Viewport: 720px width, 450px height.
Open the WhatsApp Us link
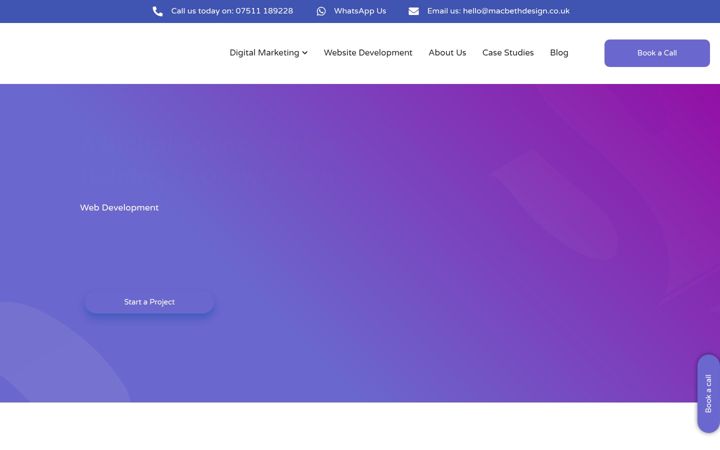pyautogui.click(x=360, y=11)
